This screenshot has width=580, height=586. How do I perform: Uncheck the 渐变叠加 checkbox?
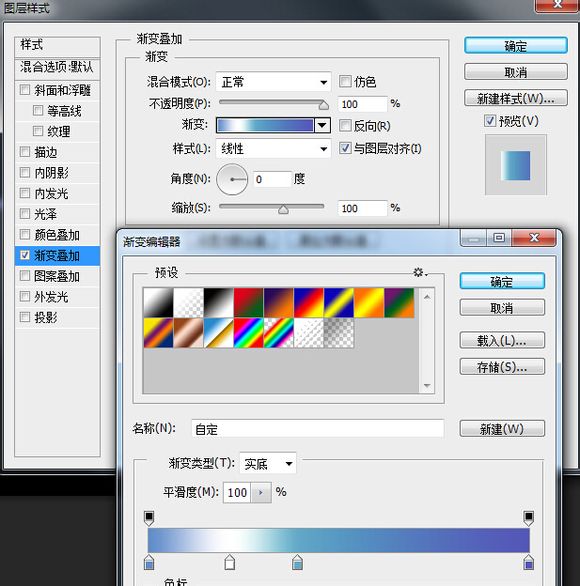pyautogui.click(x=25, y=255)
